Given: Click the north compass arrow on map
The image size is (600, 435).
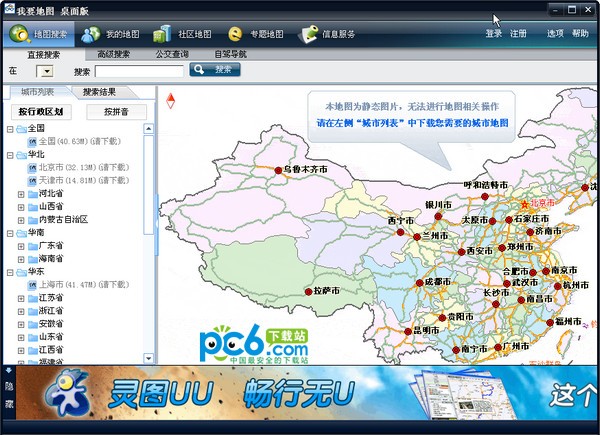Looking at the screenshot, I should click(x=171, y=99).
